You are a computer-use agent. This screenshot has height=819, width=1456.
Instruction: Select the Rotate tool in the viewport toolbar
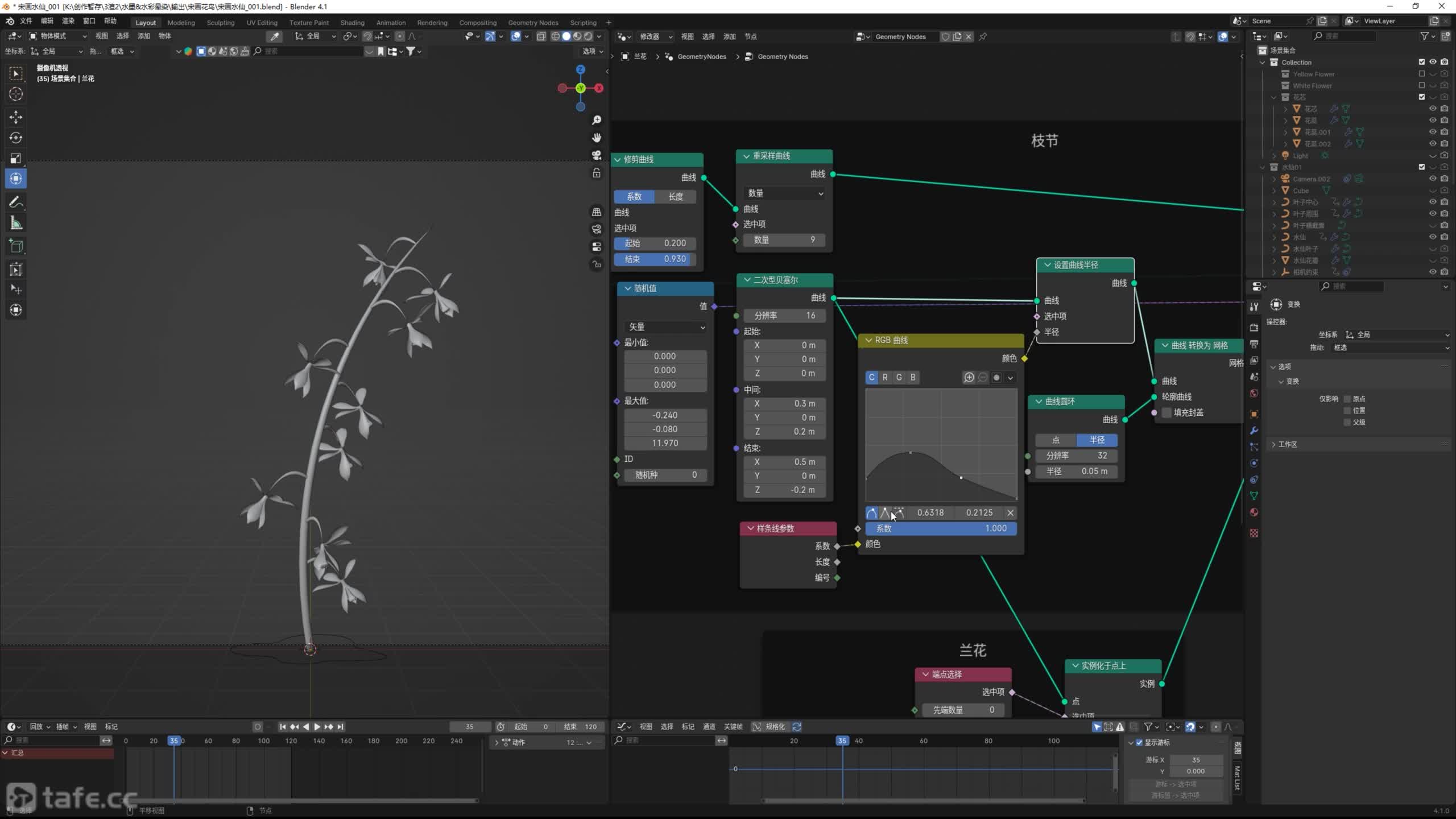[x=16, y=138]
